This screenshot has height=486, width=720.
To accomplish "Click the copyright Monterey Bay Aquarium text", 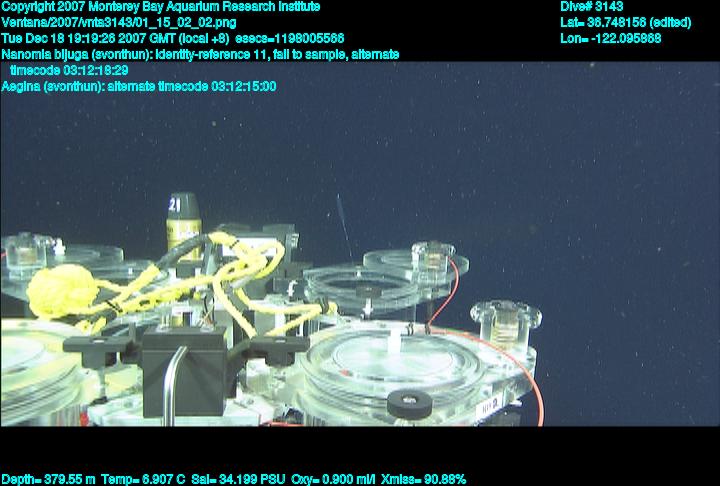I will point(161,7).
